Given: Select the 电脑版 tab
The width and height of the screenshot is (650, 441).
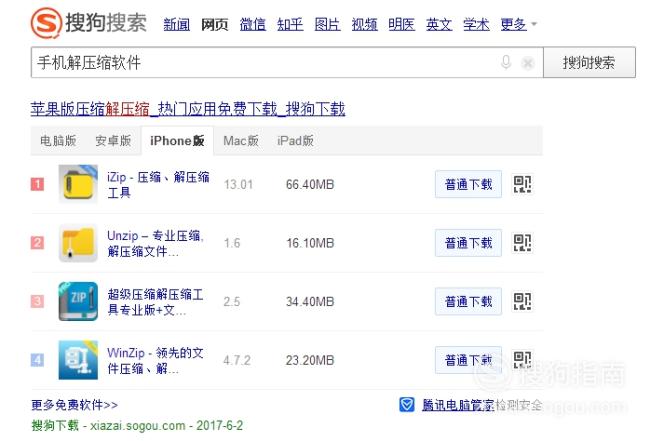Looking at the screenshot, I should 58,141.
